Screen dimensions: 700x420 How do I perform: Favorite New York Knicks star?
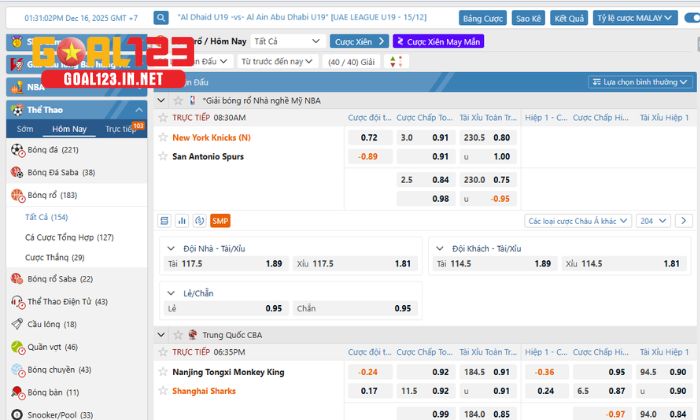click(163, 137)
